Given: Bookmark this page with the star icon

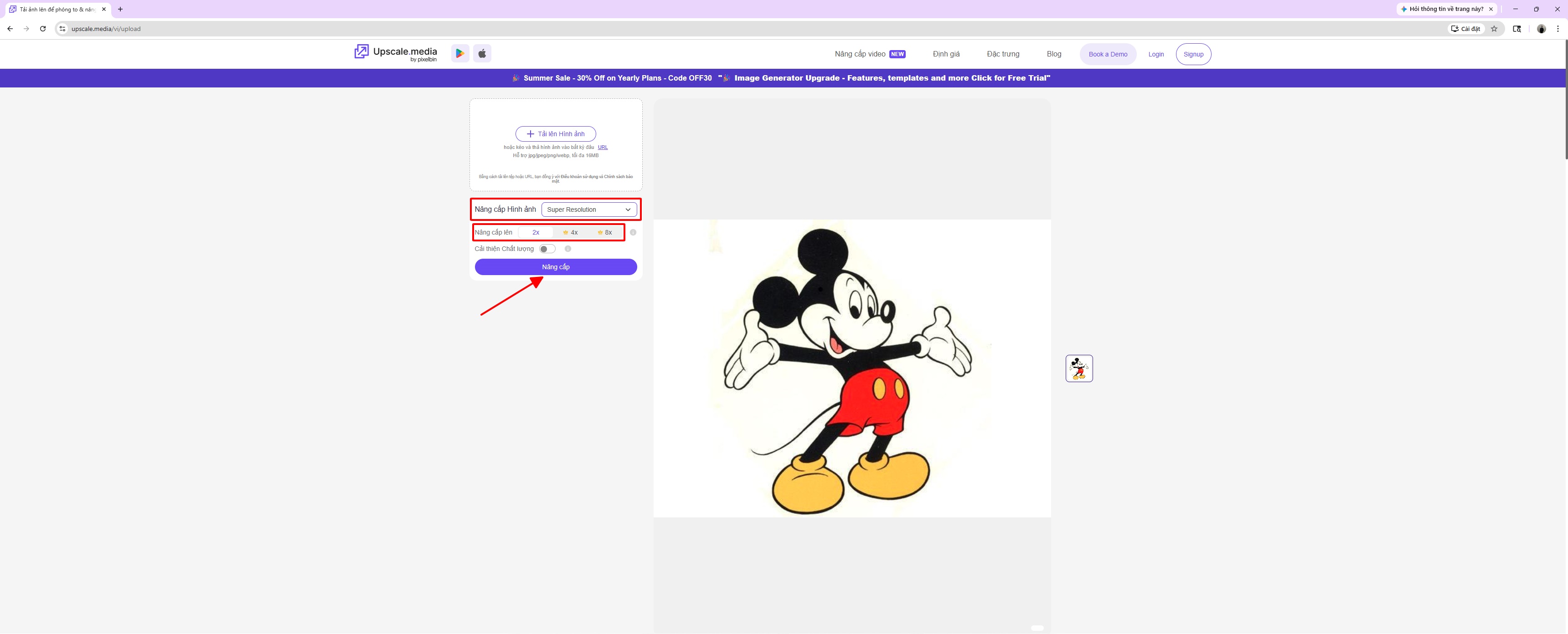Looking at the screenshot, I should pos(1494,29).
